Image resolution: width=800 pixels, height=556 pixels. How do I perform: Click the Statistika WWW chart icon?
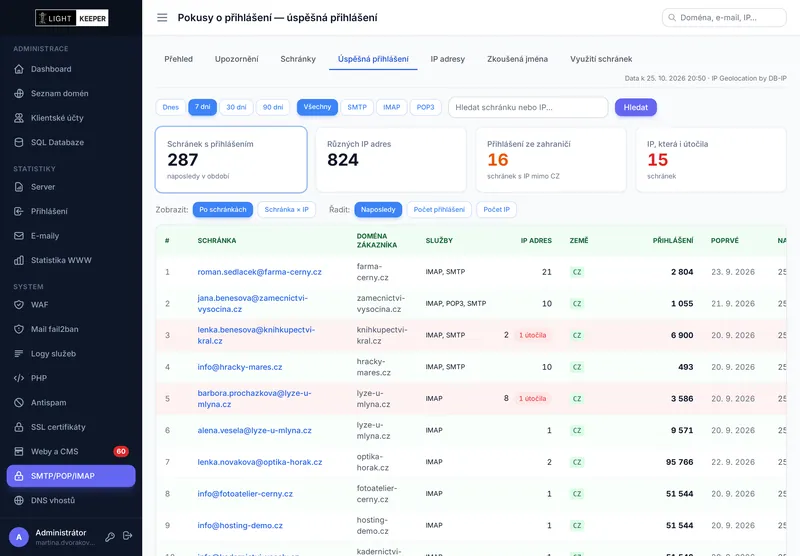(x=19, y=260)
